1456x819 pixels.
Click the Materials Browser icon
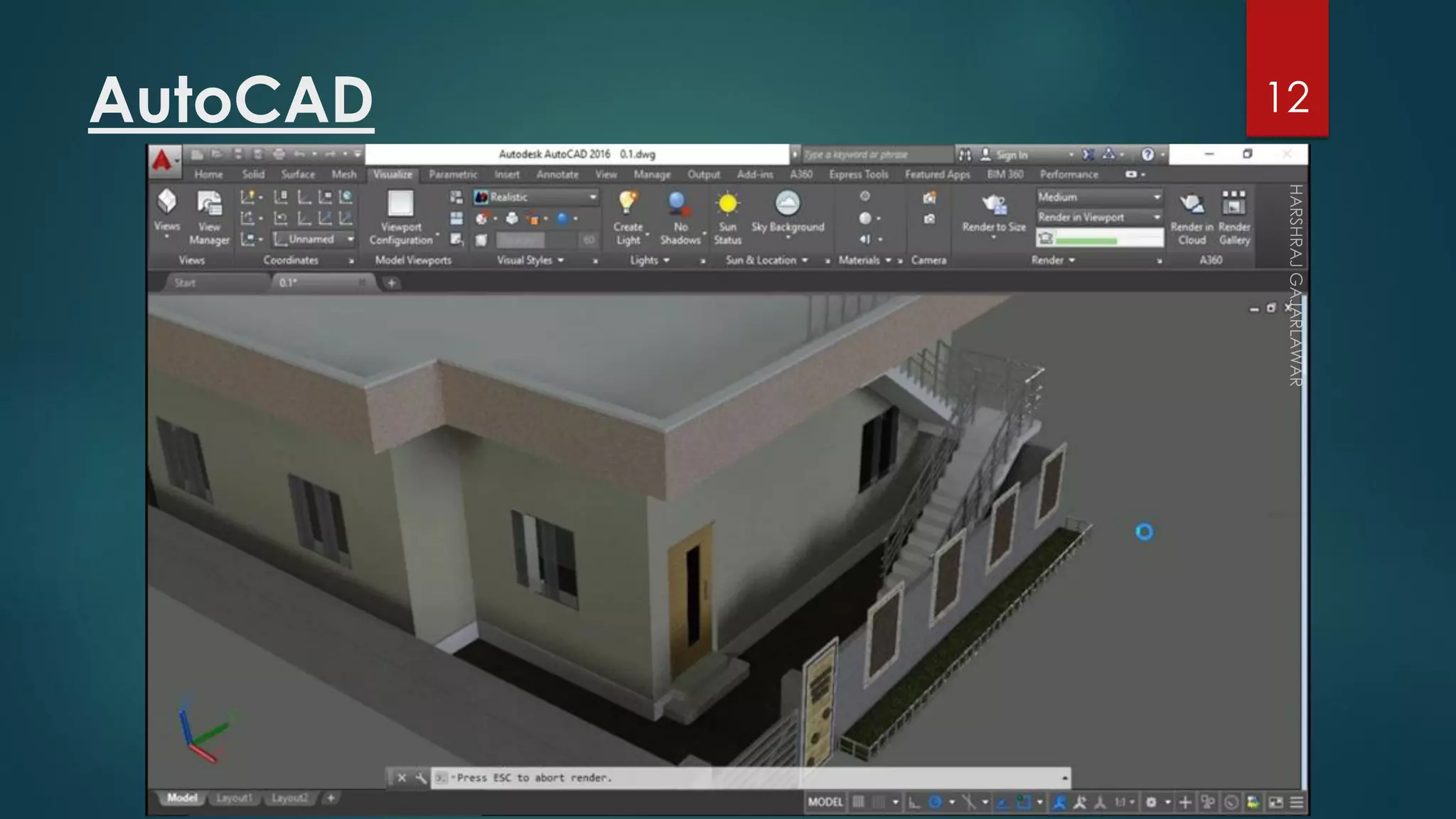[864, 196]
